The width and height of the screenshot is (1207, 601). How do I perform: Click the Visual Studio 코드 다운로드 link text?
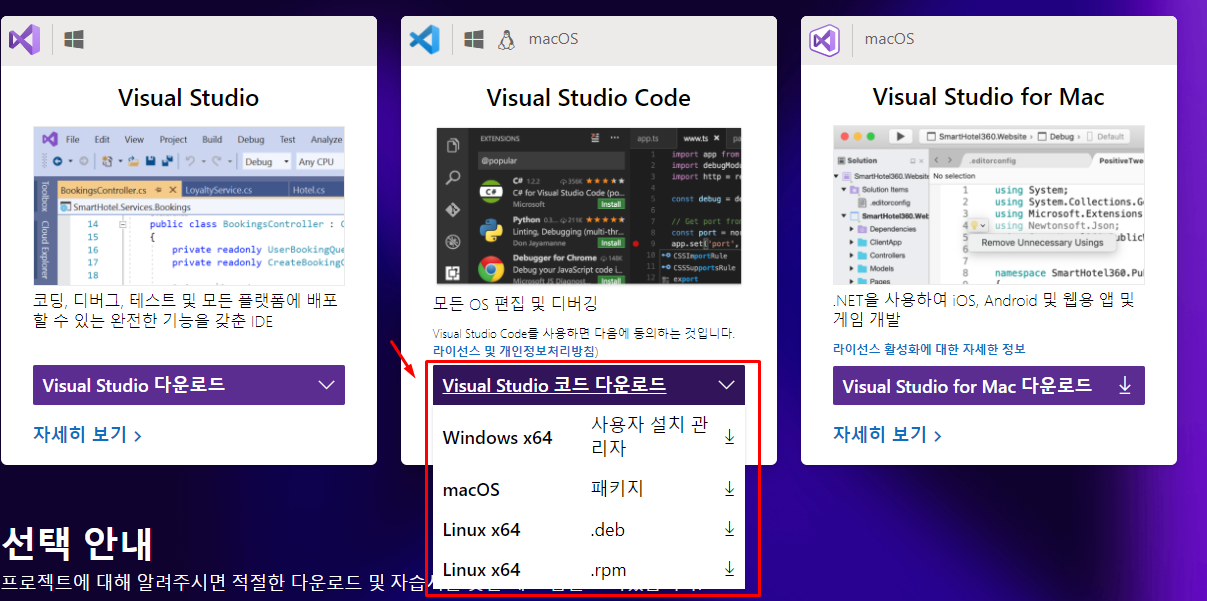click(x=554, y=385)
